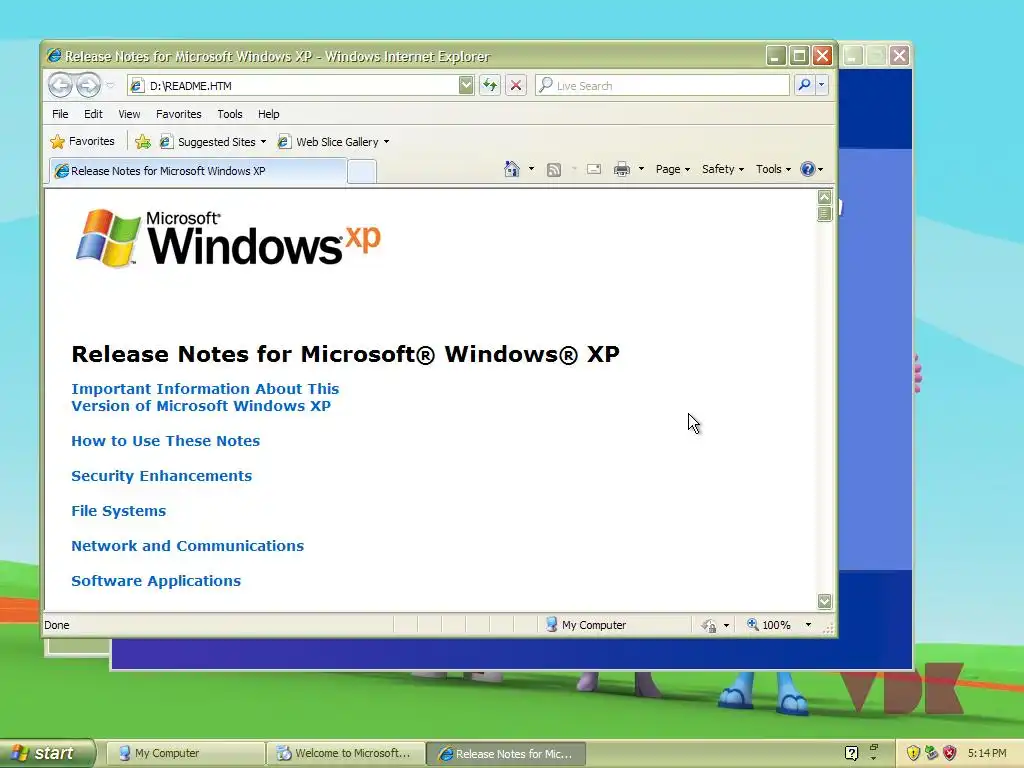Open the Help menu
This screenshot has height=768, width=1024.
click(268, 114)
